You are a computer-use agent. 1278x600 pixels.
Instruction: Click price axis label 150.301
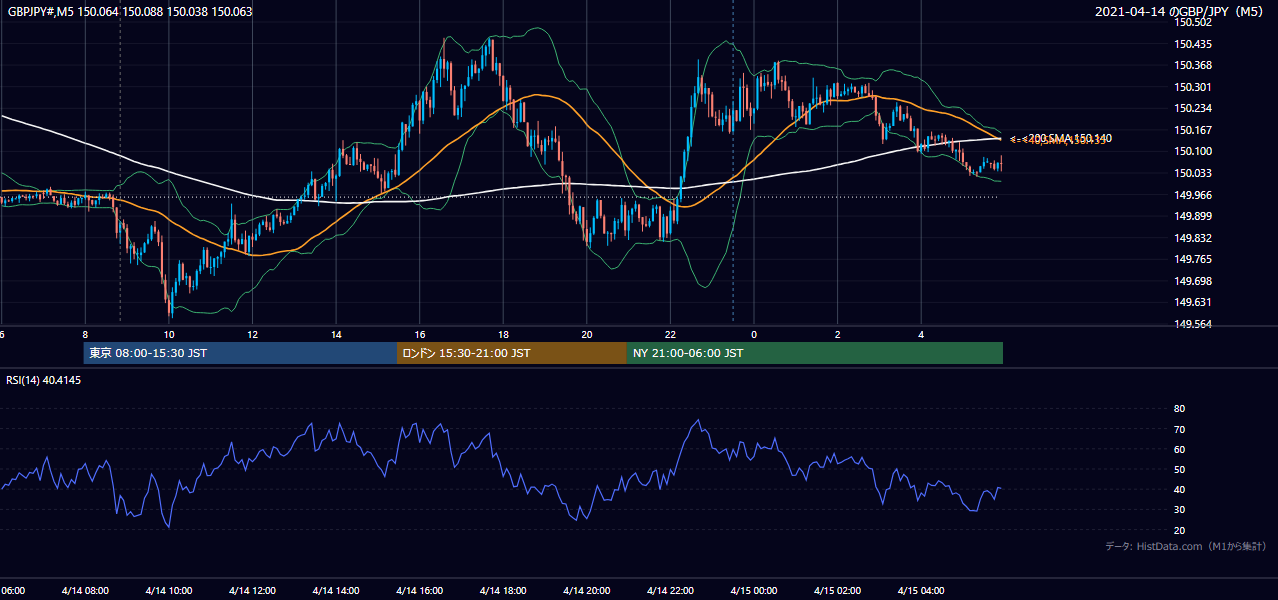pyautogui.click(x=1193, y=87)
